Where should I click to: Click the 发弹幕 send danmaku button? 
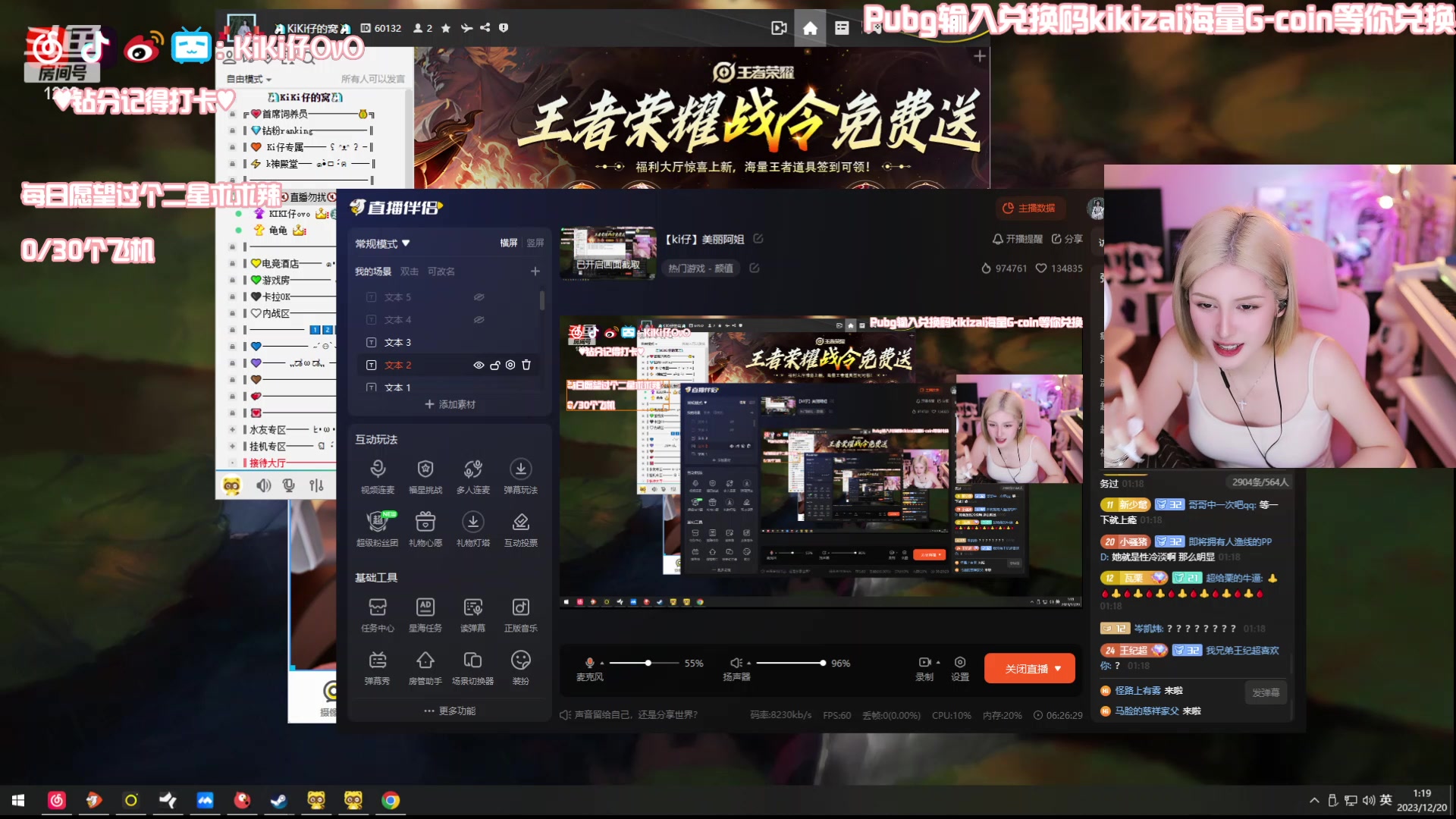pos(1266,692)
